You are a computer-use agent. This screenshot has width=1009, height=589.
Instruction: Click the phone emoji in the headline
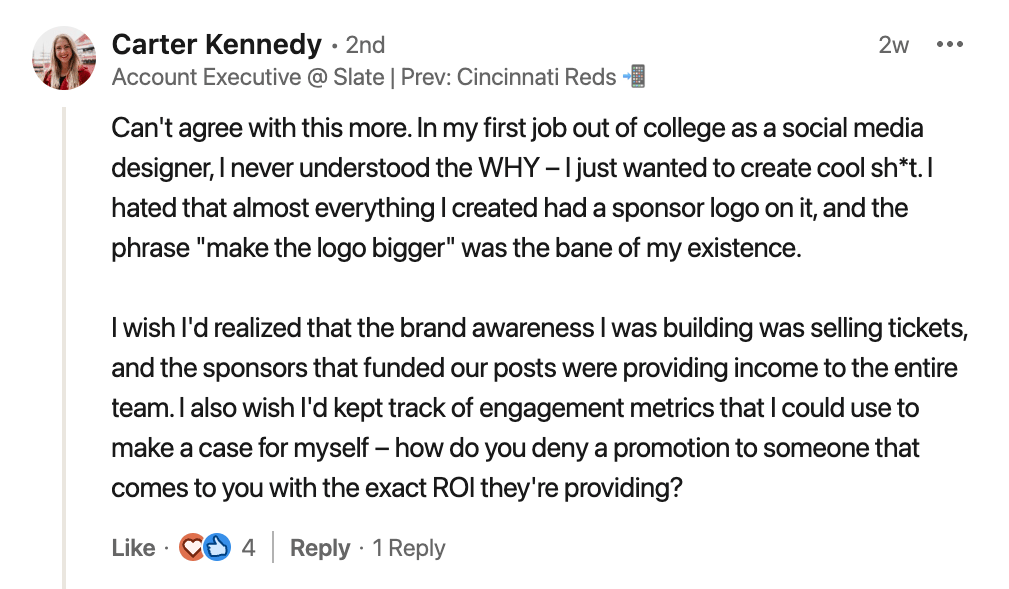point(633,77)
